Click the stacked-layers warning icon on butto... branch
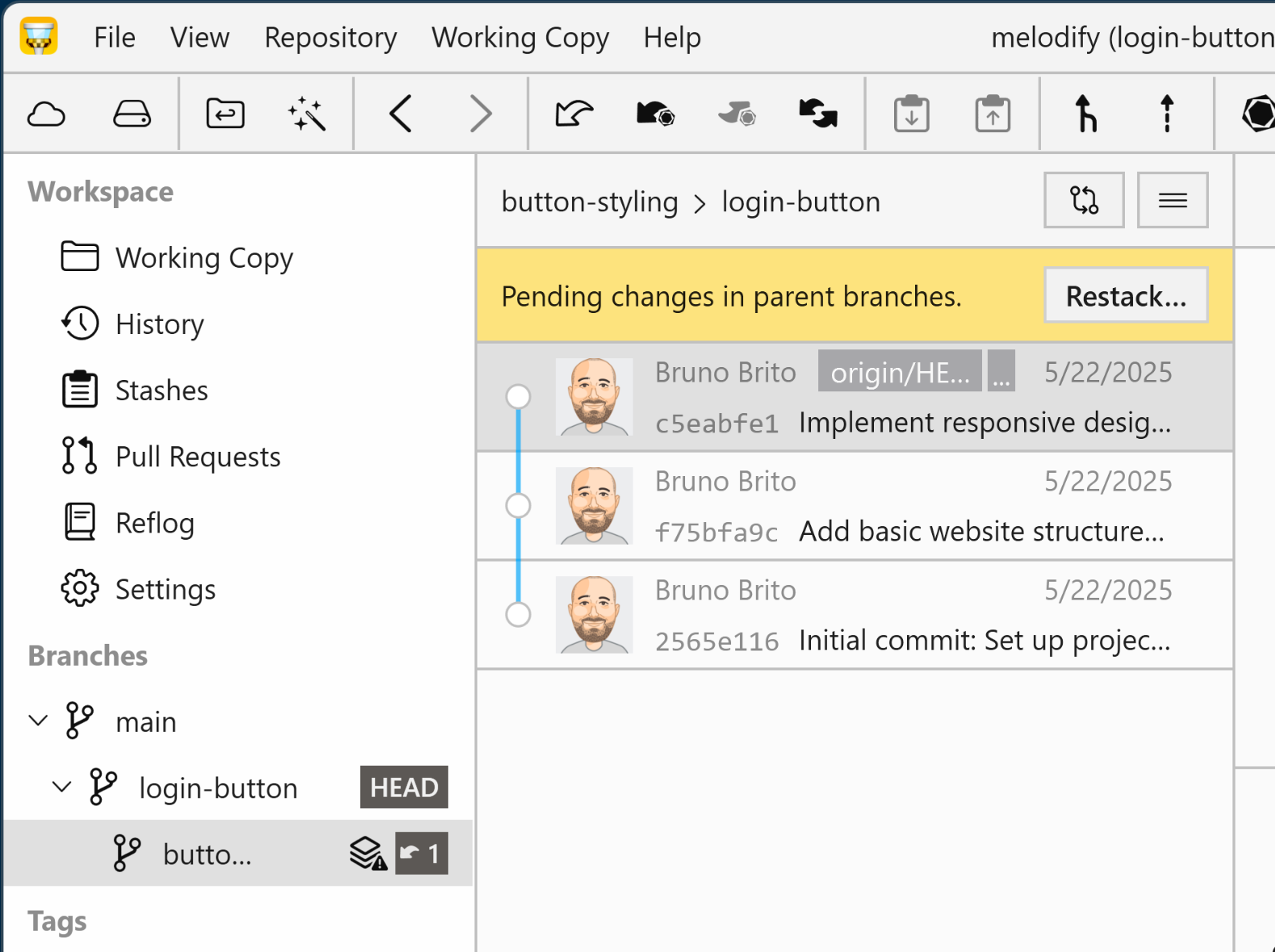 (x=367, y=854)
